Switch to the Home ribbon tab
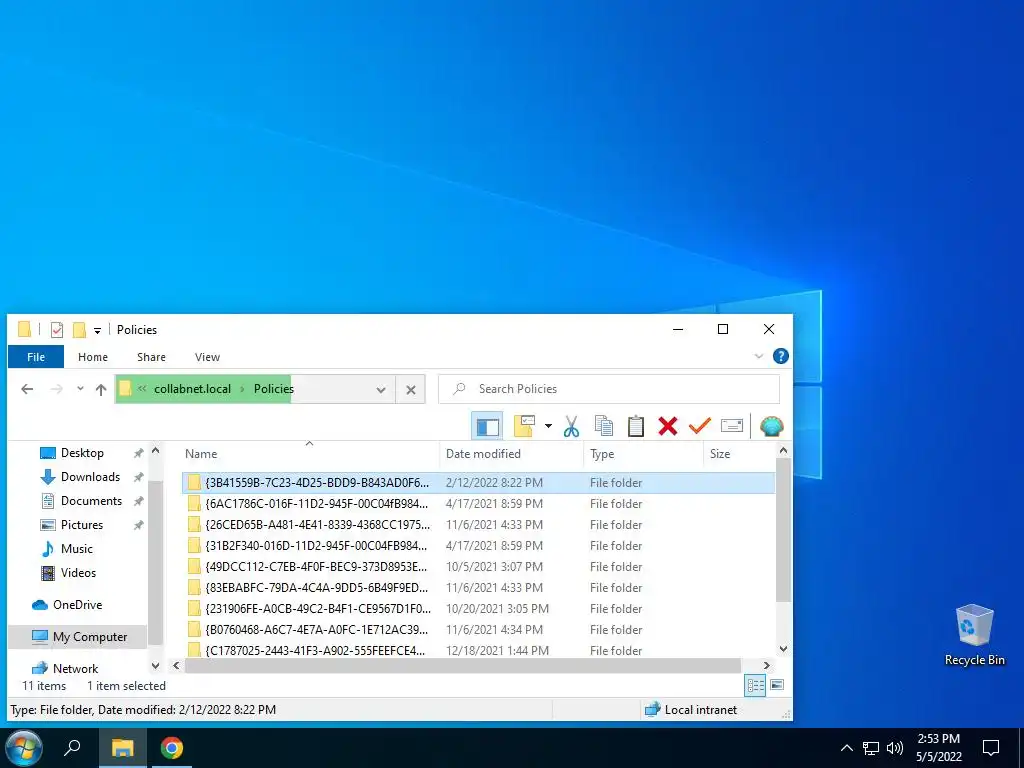The image size is (1024, 768). [x=93, y=357]
